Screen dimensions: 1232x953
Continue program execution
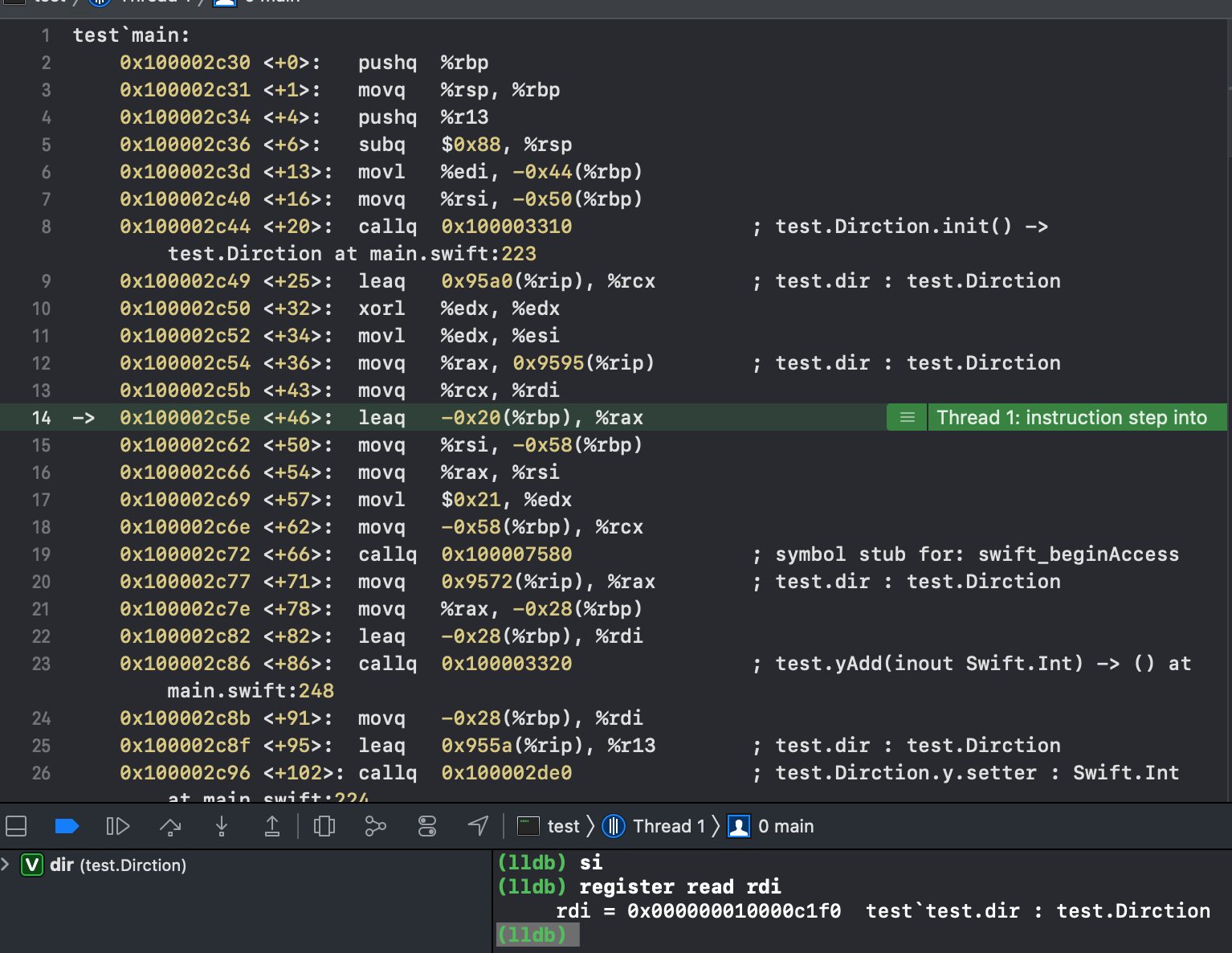118,826
